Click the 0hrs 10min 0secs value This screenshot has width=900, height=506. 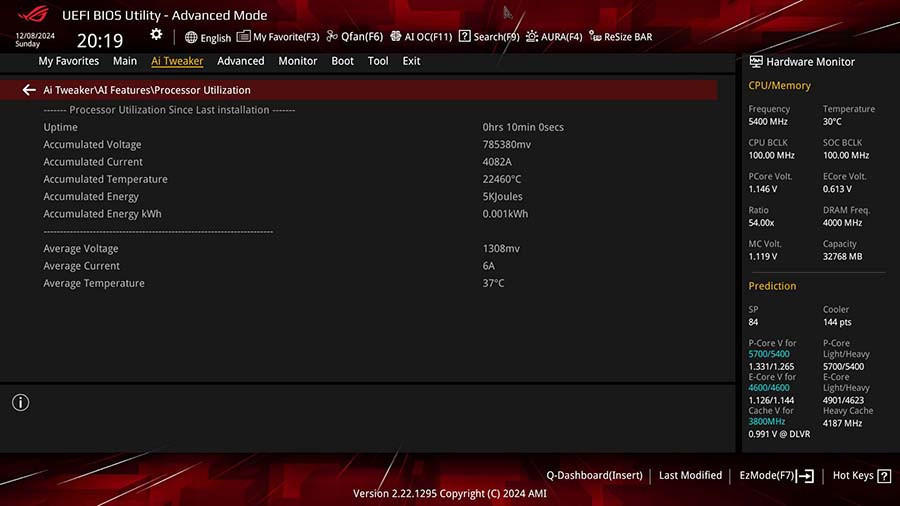tap(523, 127)
